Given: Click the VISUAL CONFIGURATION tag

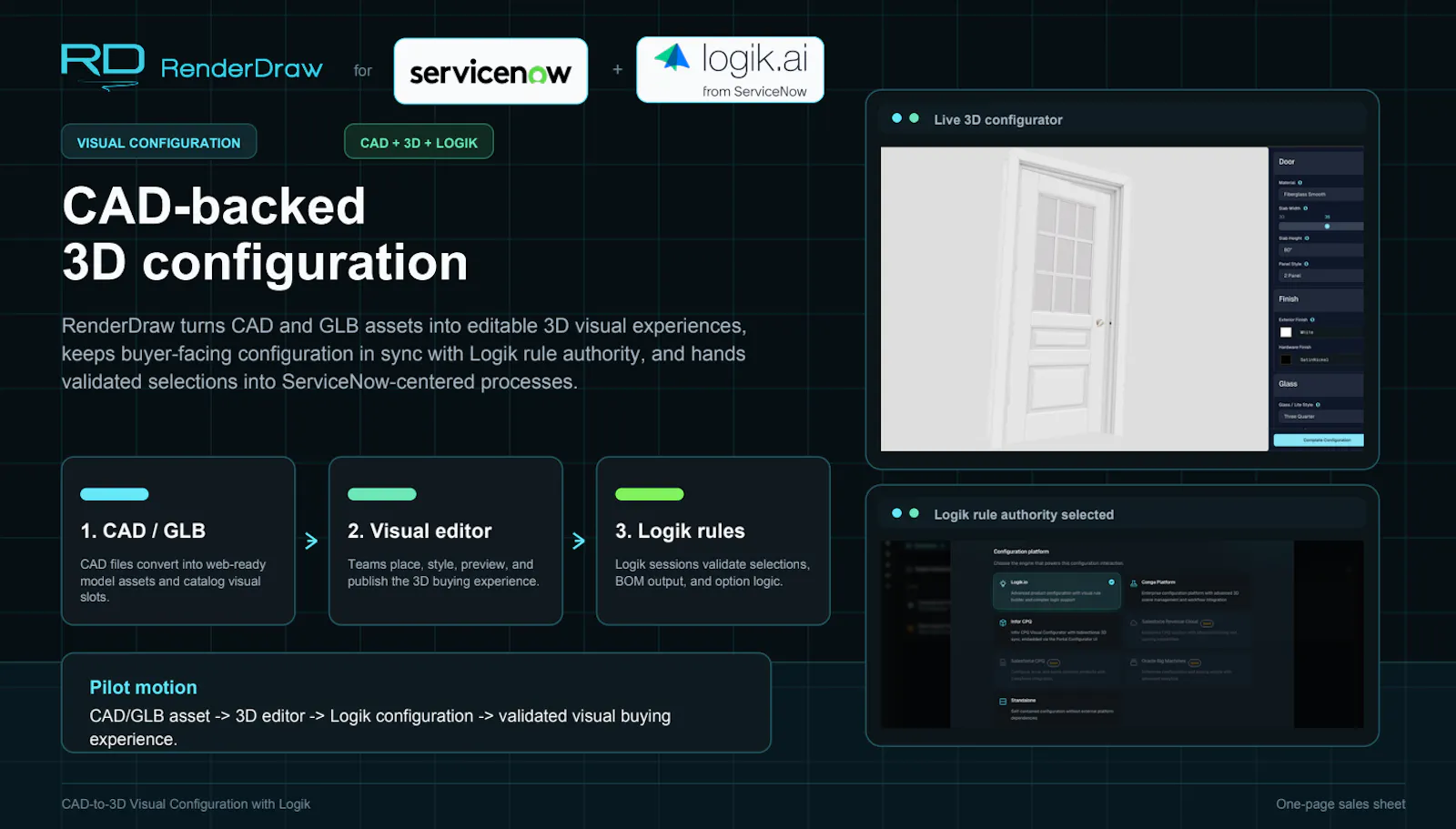Looking at the screenshot, I should point(159,142).
